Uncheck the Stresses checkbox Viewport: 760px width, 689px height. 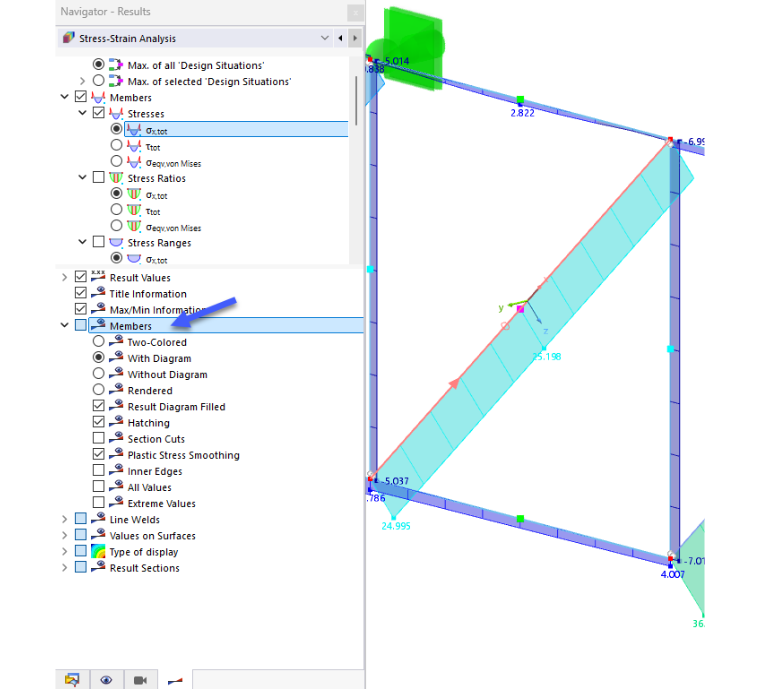pyautogui.click(x=98, y=113)
